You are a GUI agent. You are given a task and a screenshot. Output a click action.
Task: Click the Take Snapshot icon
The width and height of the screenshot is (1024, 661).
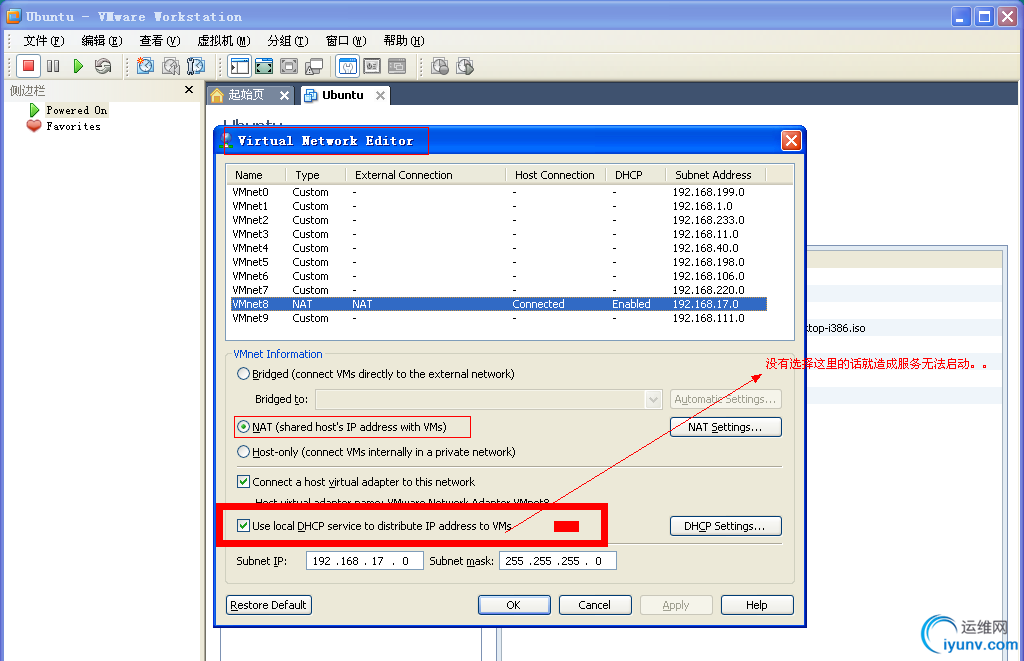(x=145, y=66)
